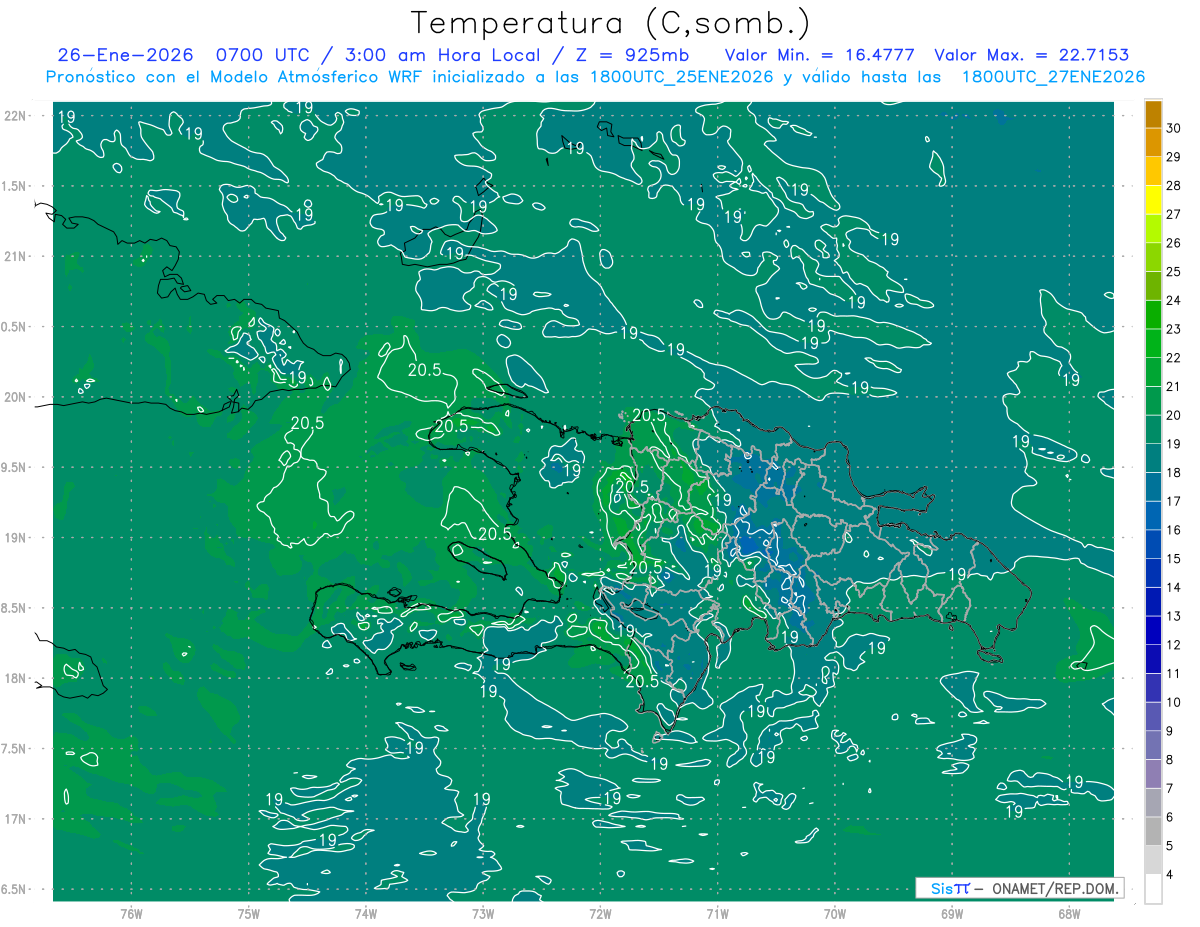Click the color scale label "6"
This screenshot has width=1200, height=927.
pos(1170,818)
